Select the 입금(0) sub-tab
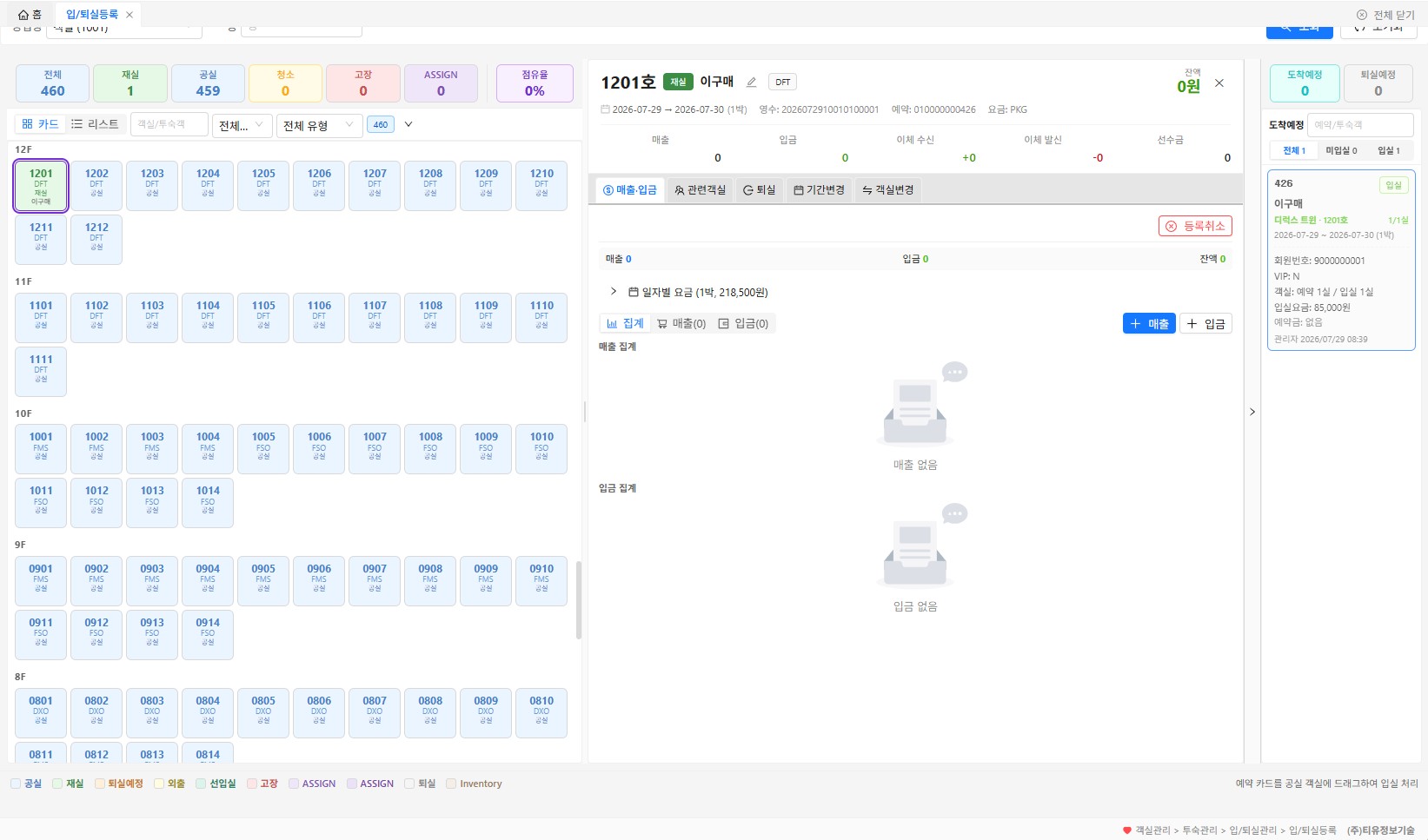Viewport: 1428px width, 840px height. click(743, 323)
